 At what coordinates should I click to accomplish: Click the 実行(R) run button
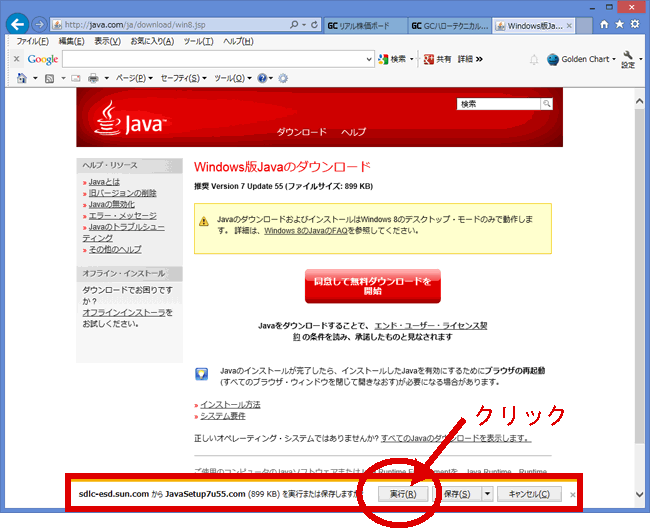403,494
